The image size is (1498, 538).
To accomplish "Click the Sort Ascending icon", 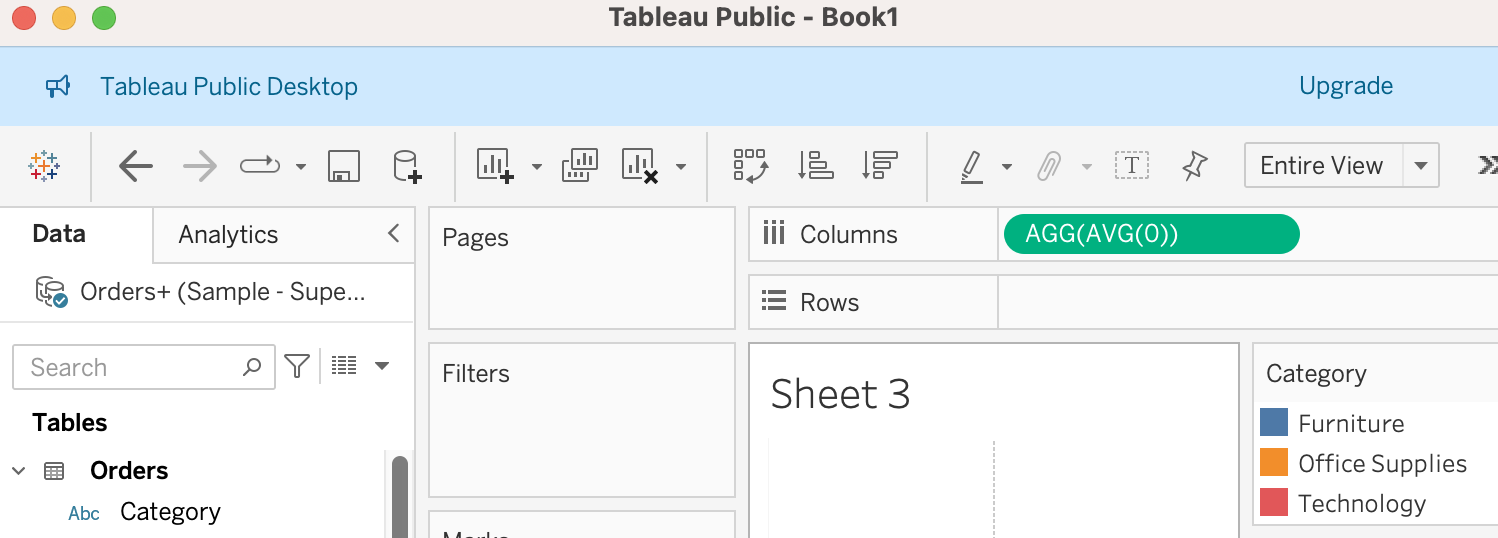I will [816, 166].
